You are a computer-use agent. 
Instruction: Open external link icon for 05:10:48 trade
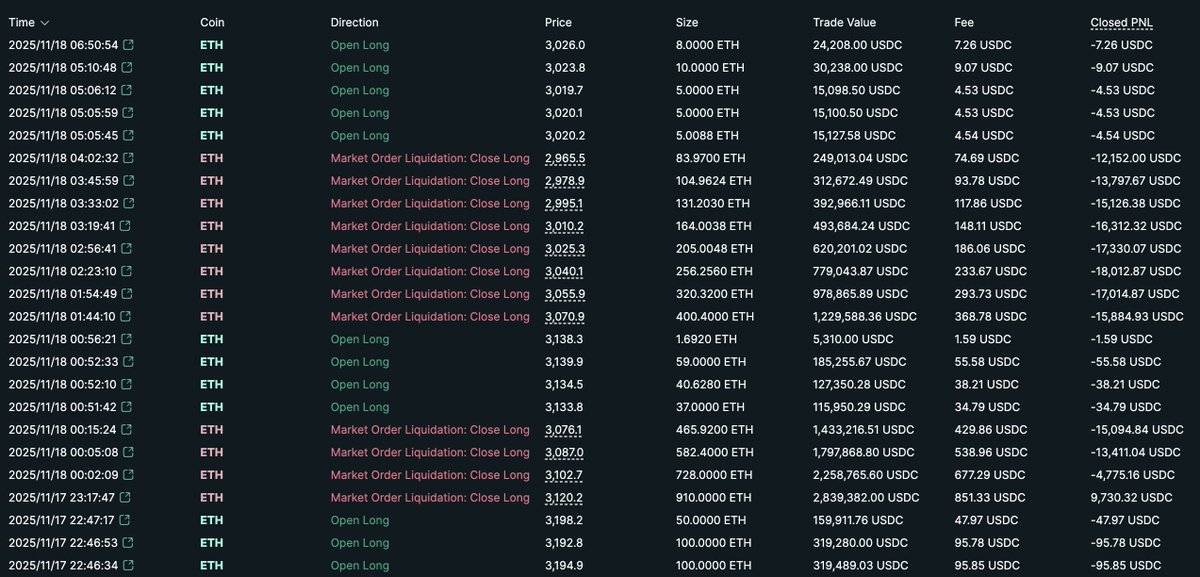pyautogui.click(x=126, y=68)
